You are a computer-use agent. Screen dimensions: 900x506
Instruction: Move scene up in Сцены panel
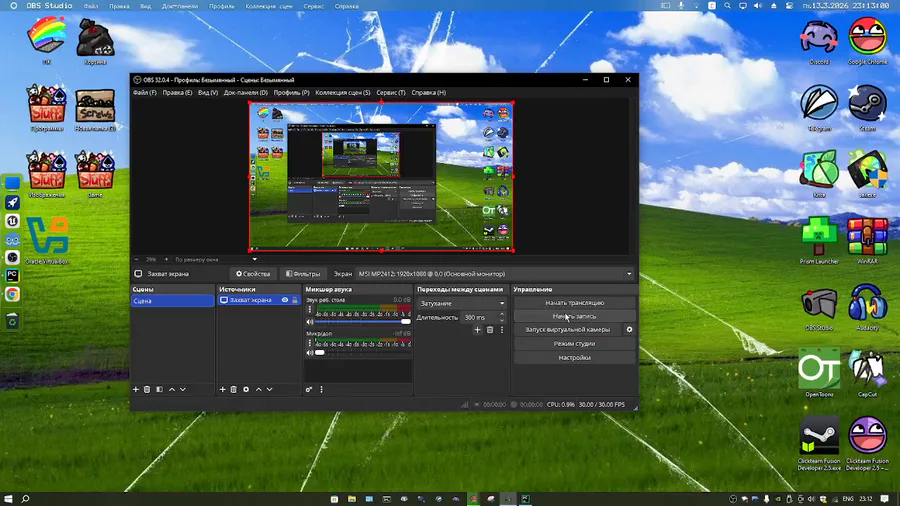tap(172, 390)
